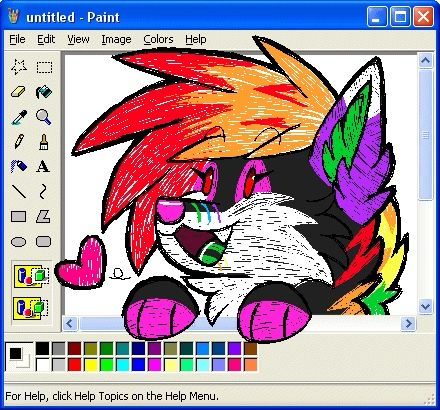Pick the Fill With Color bucket

coord(44,92)
